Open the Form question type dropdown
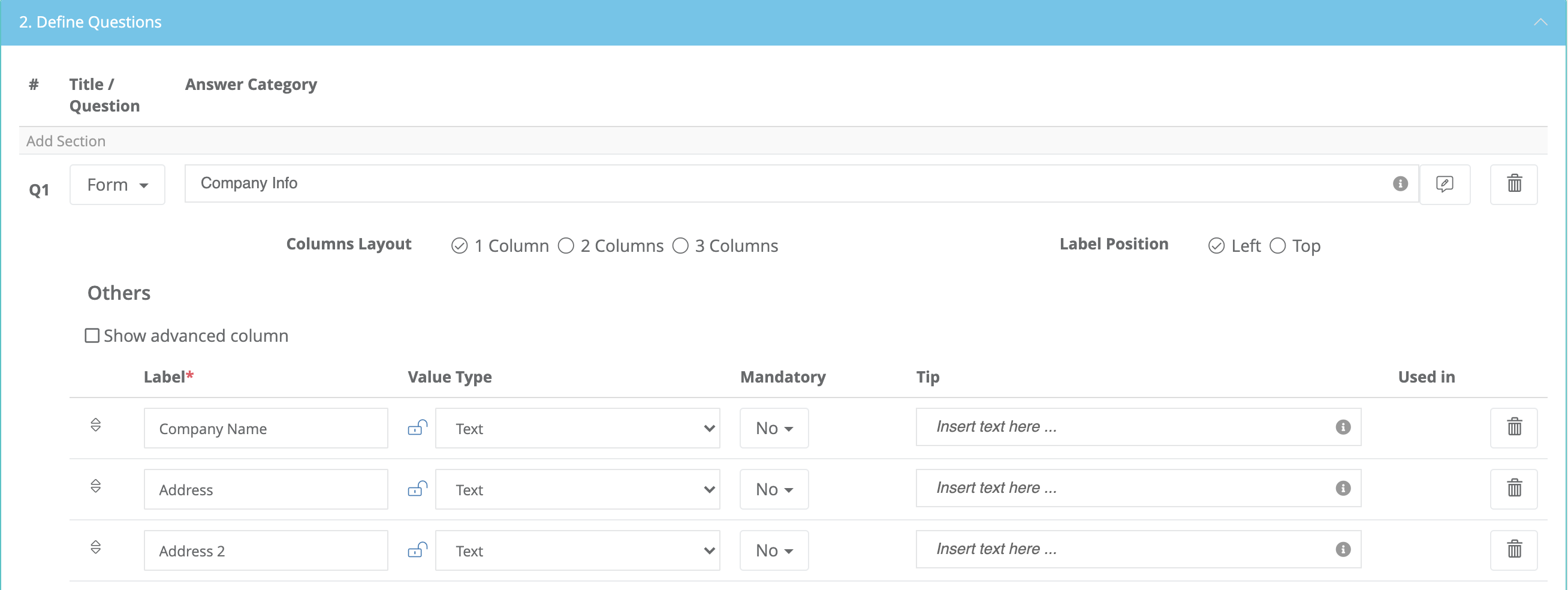 117,185
